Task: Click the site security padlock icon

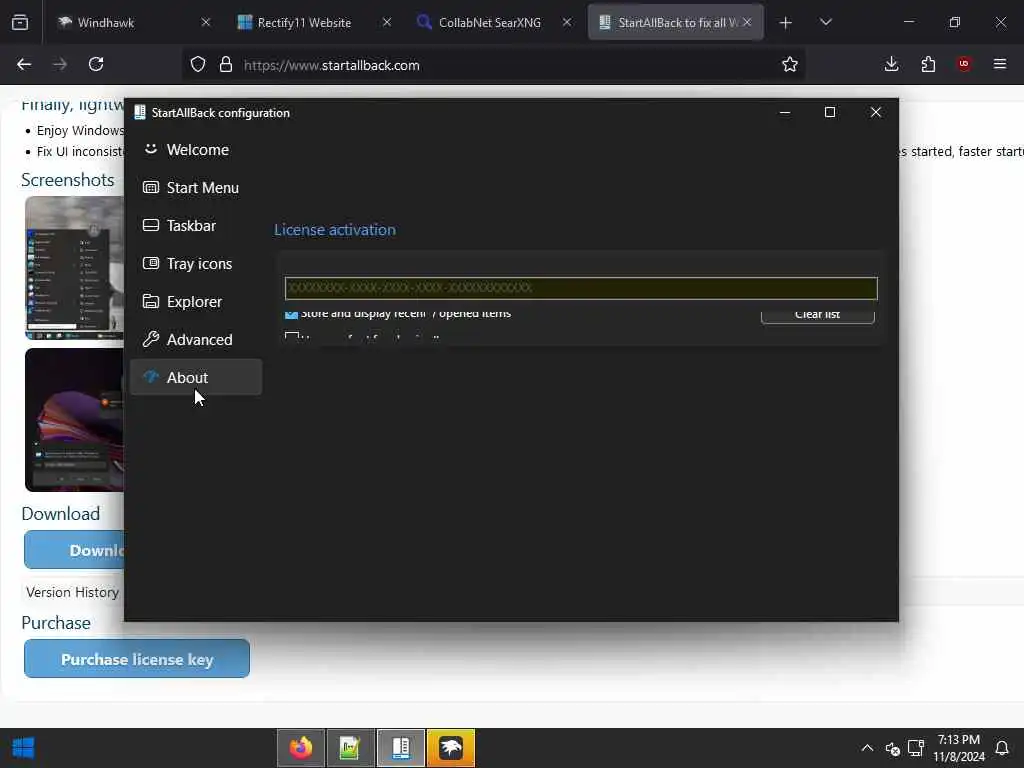Action: click(226, 64)
